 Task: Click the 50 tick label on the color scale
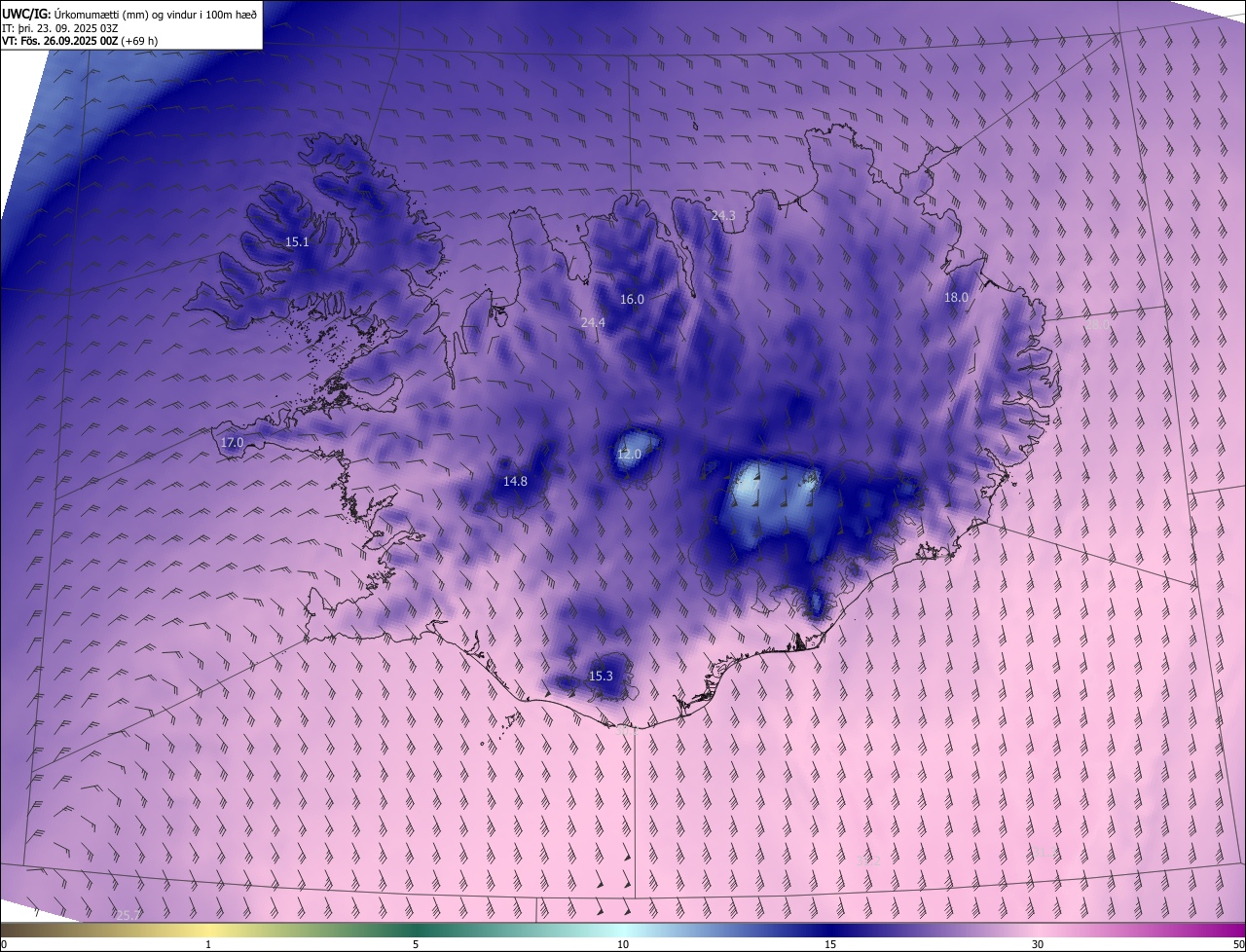[x=1238, y=944]
